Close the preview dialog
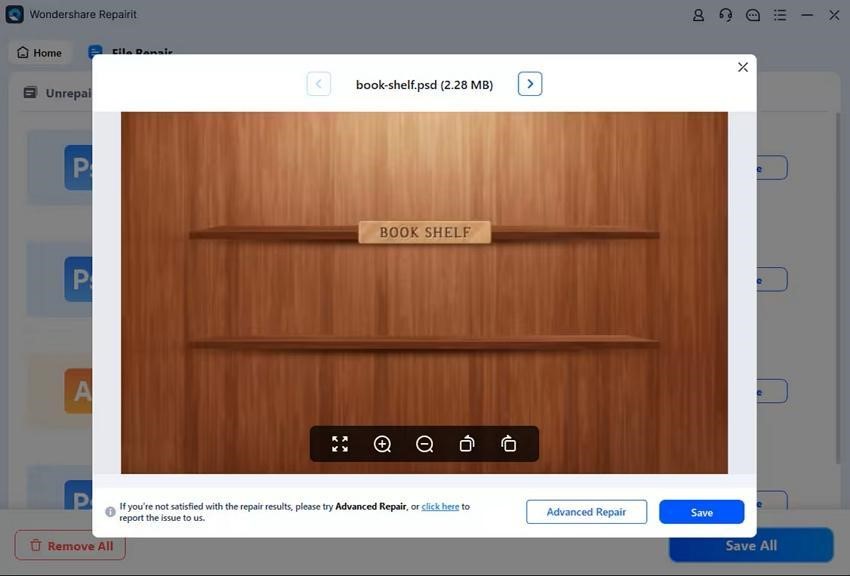The width and height of the screenshot is (850, 576). click(742, 67)
